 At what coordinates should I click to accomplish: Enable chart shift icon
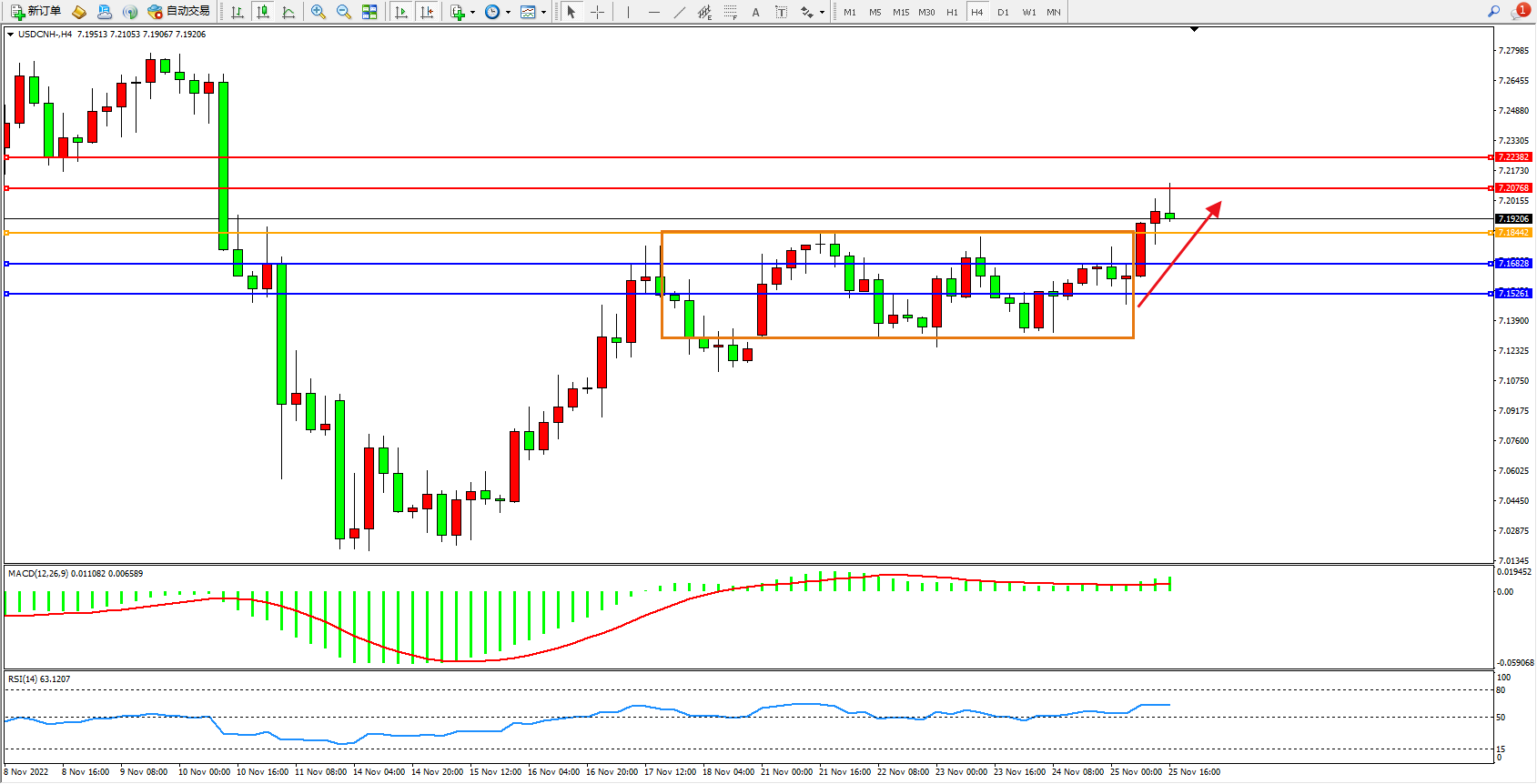(x=426, y=12)
